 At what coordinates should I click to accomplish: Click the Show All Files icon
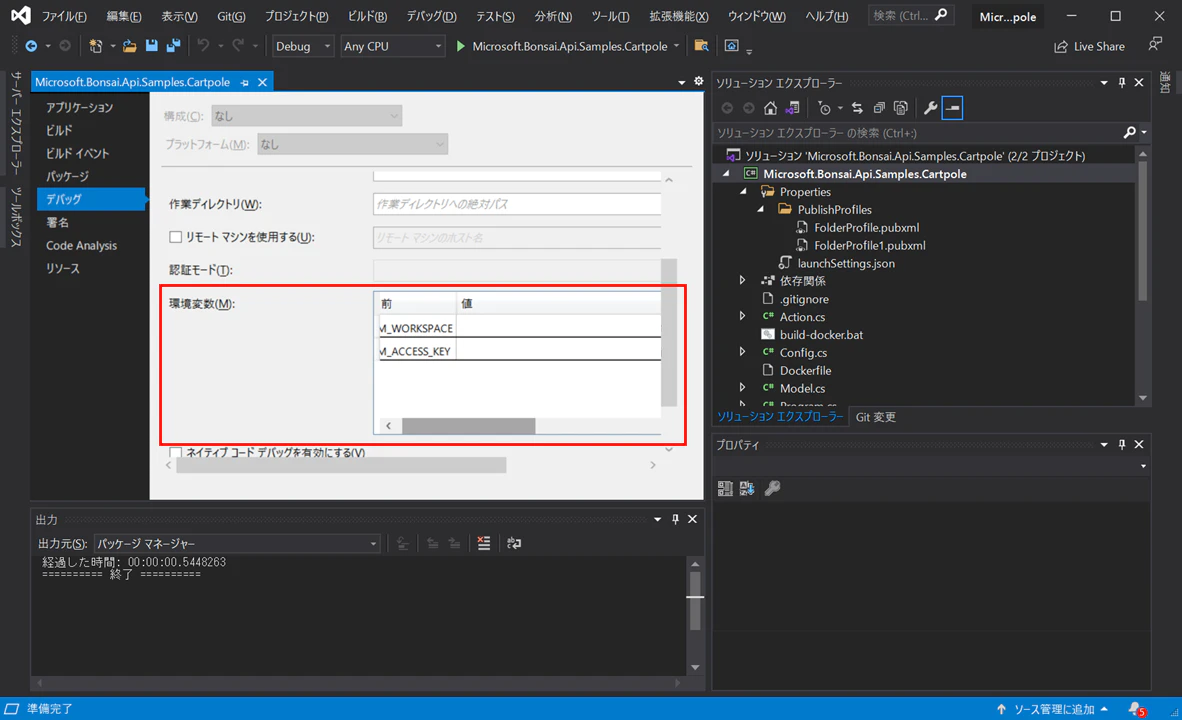901,108
